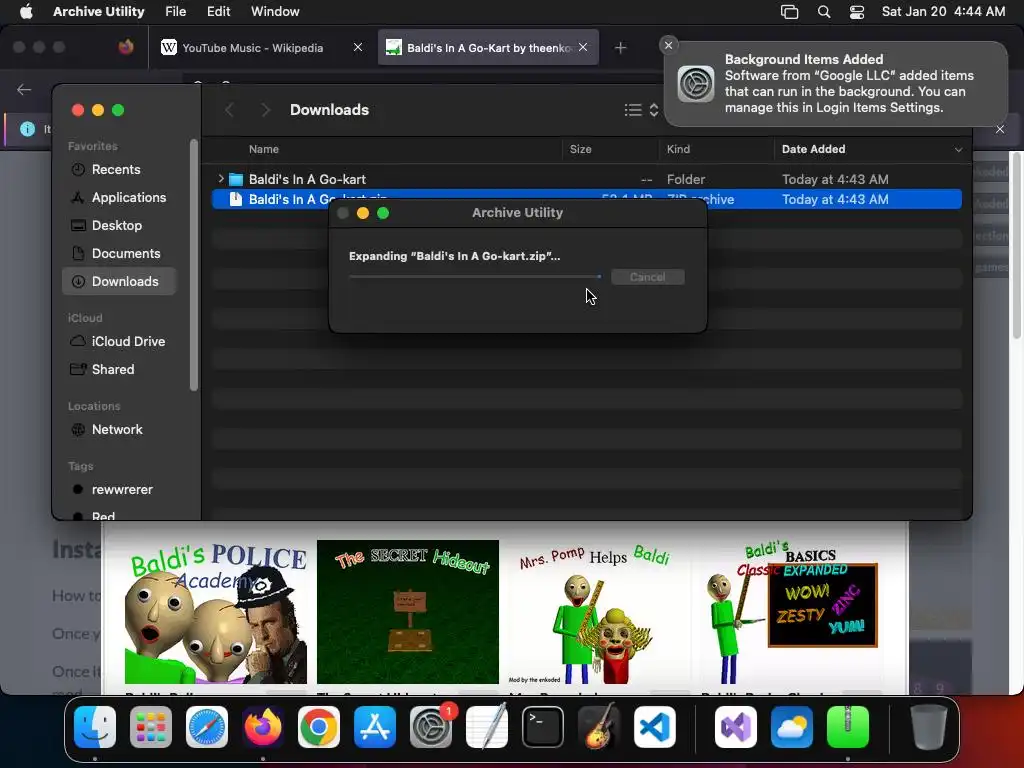
Task: Open the Finder list view switcher
Action: pyautogui.click(x=641, y=110)
